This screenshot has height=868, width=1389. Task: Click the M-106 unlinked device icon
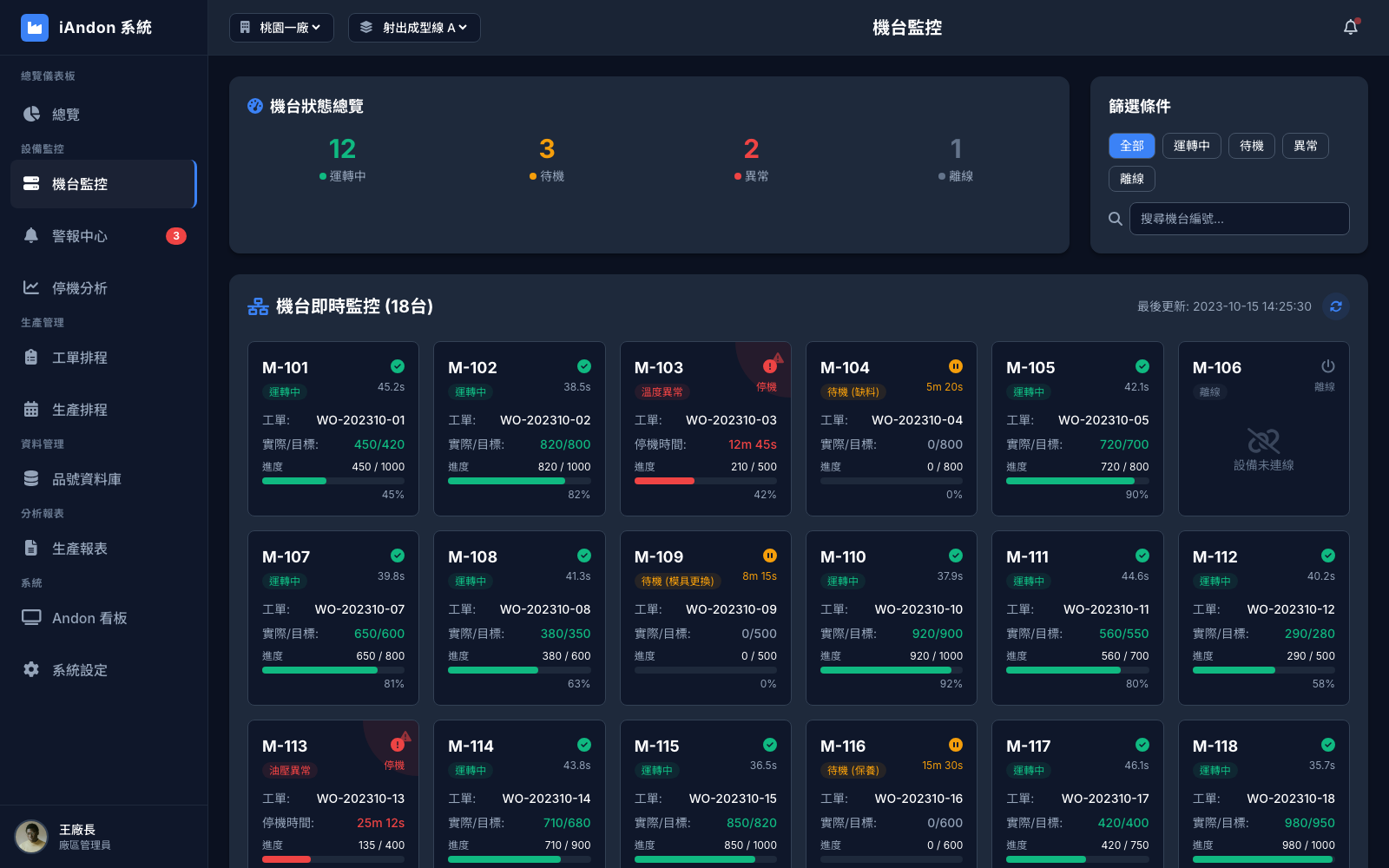1264,440
